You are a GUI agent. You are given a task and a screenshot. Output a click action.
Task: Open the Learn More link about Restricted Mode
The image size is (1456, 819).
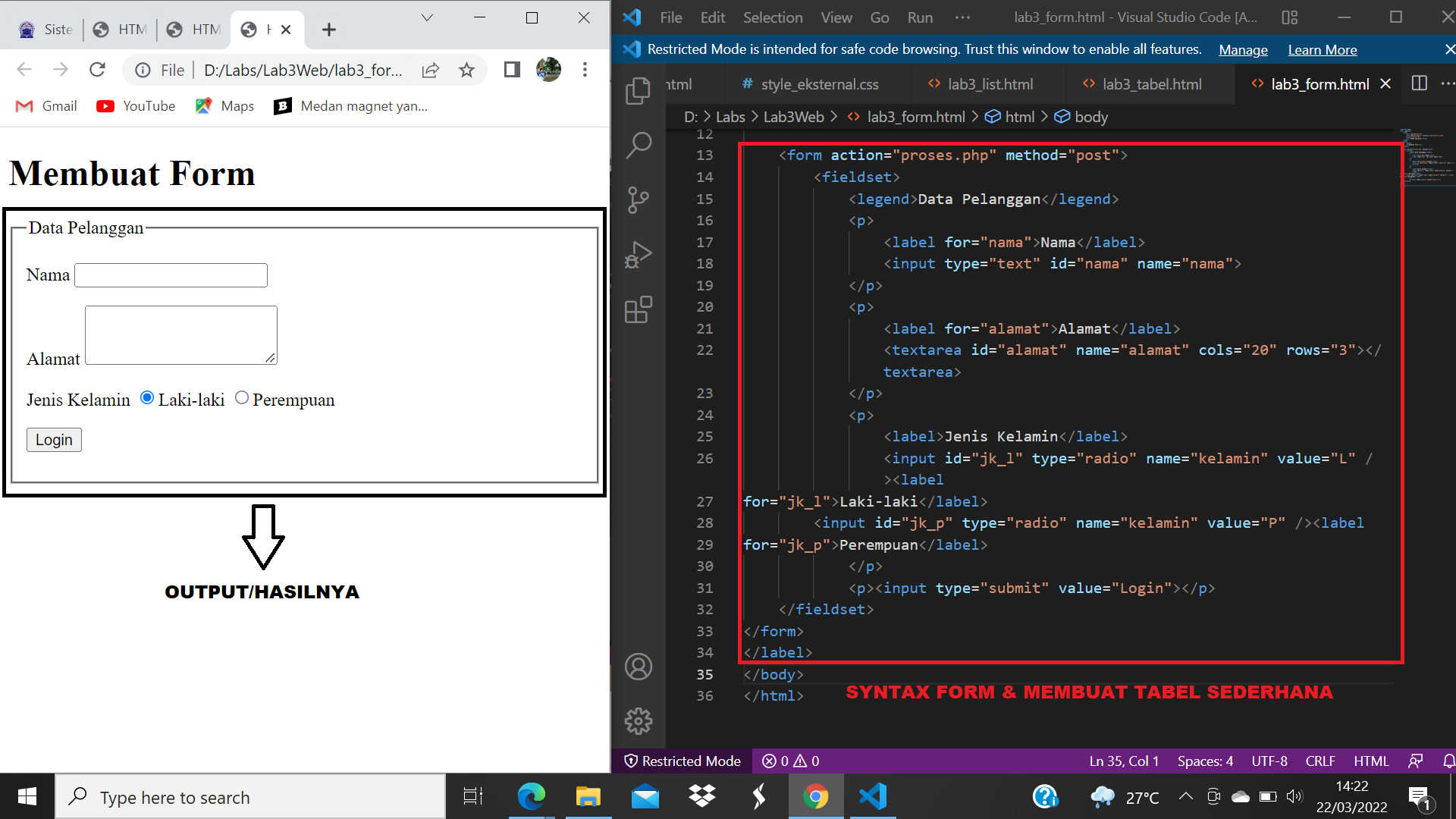[x=1322, y=49]
